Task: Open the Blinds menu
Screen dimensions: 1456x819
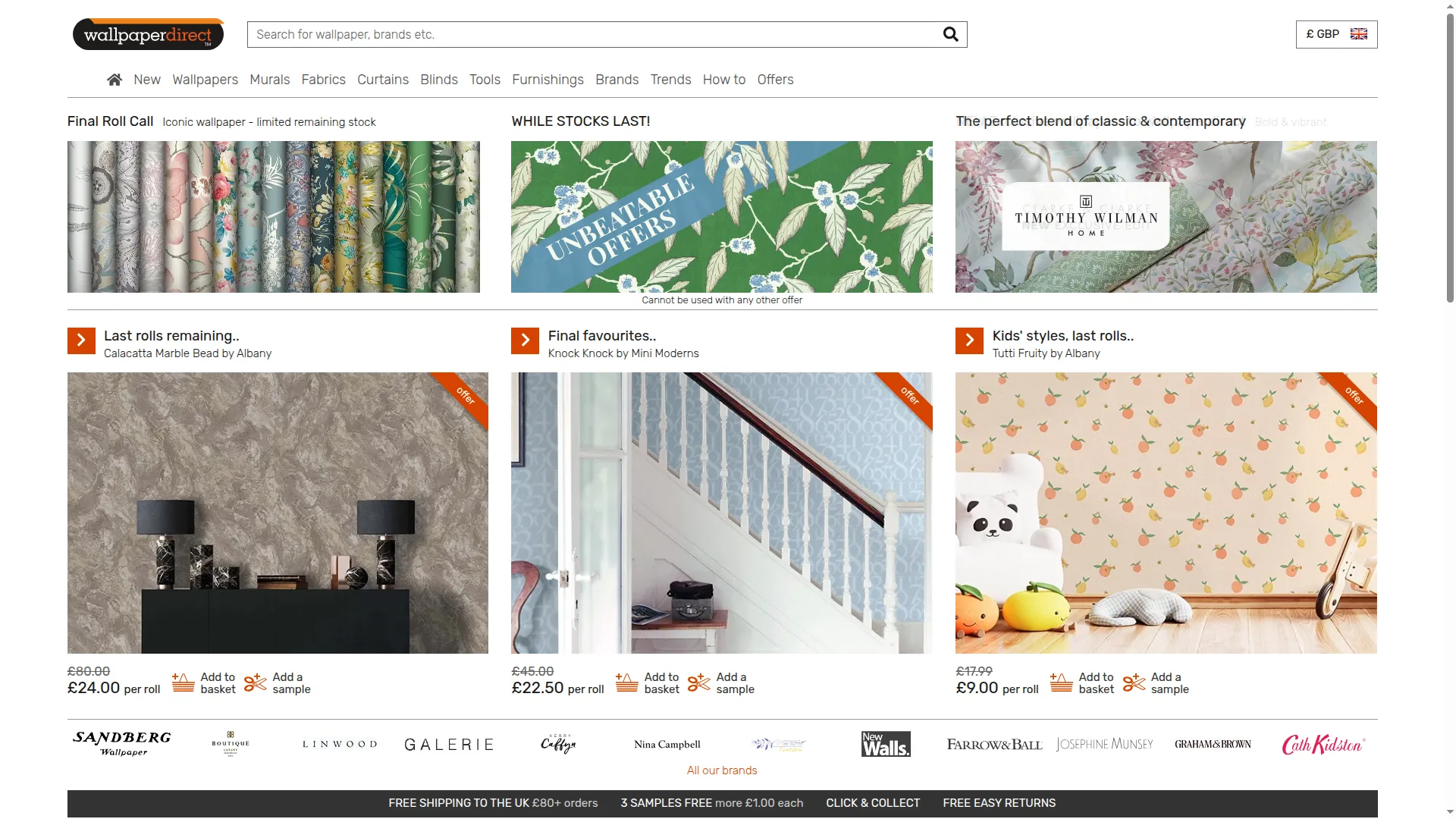Action: (439, 80)
